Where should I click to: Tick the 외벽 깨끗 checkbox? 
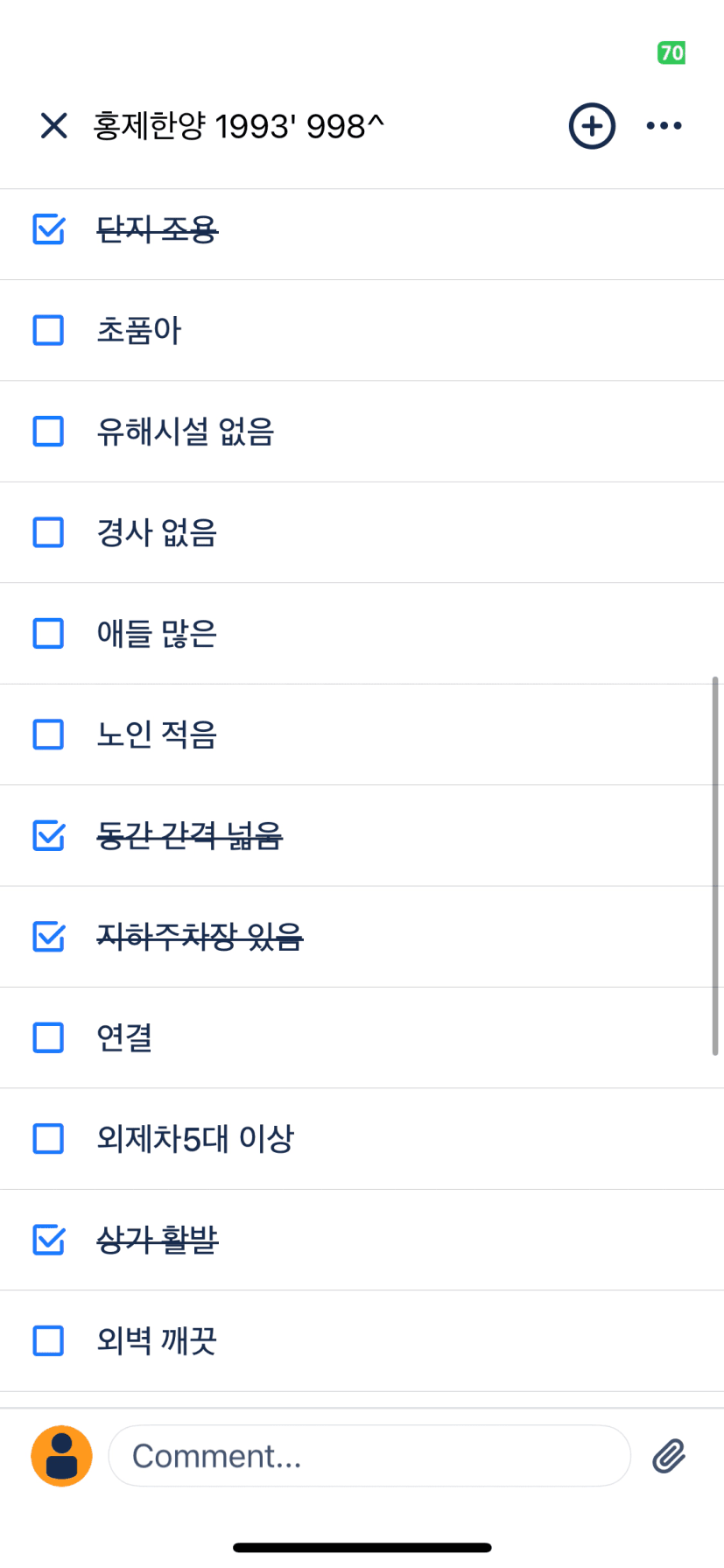coord(48,1340)
